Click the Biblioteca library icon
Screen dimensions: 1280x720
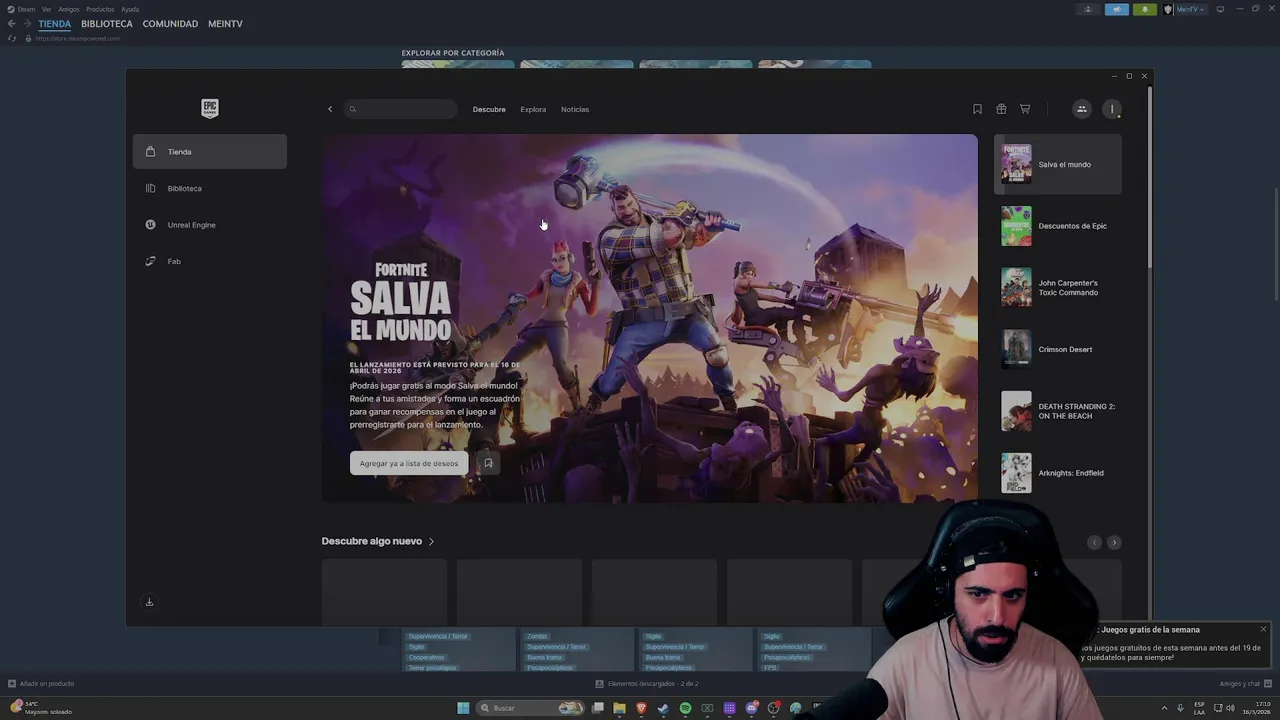(150, 188)
